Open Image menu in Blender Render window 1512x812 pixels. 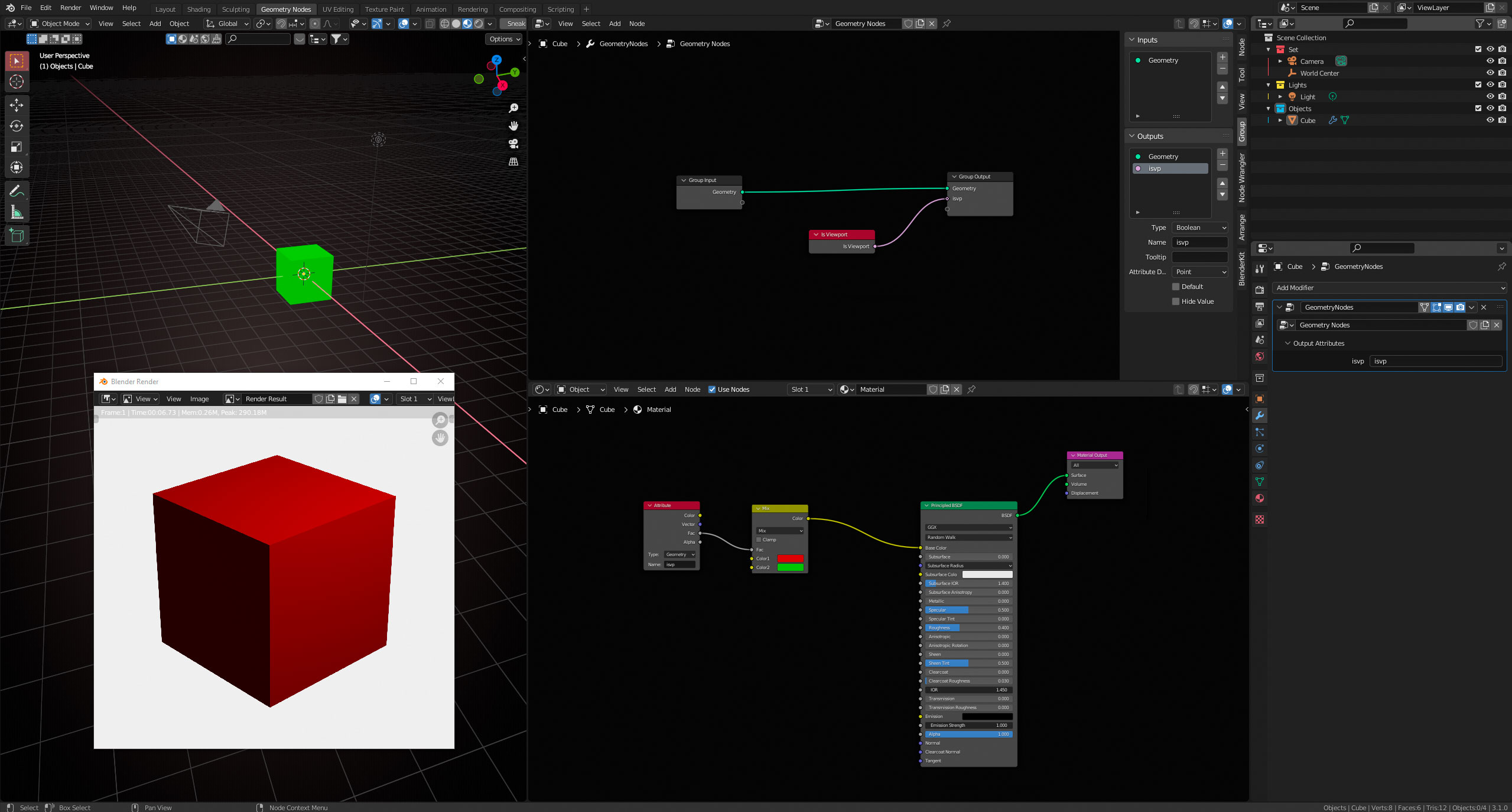[x=199, y=399]
